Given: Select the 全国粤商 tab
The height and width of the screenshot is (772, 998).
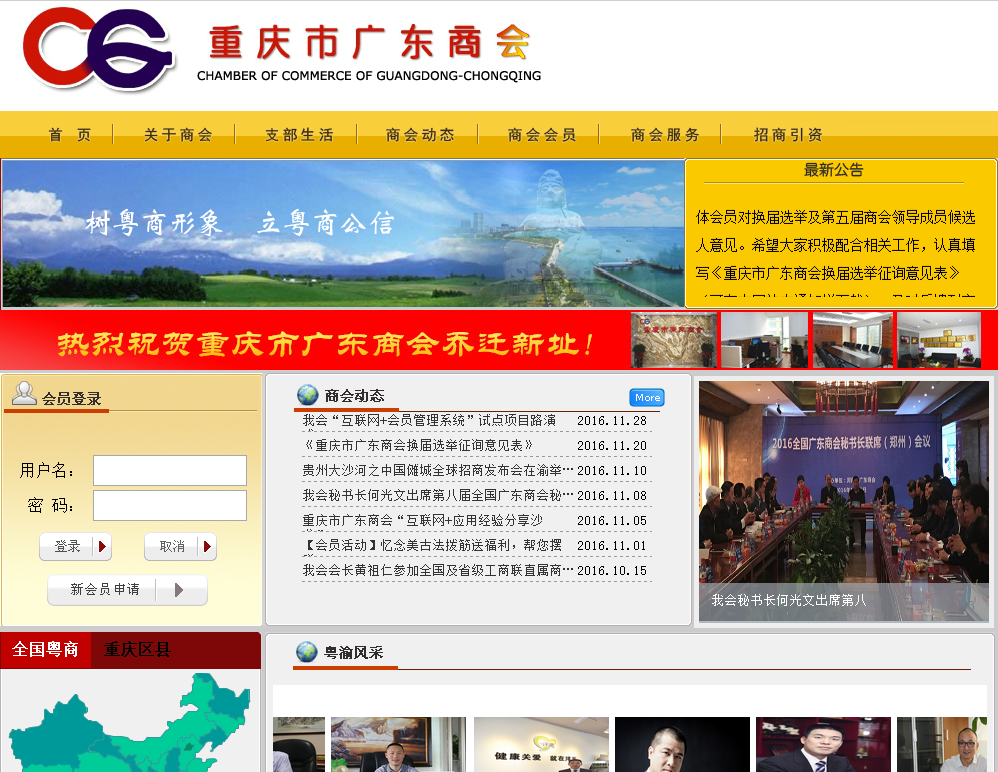Looking at the screenshot, I should [45, 650].
